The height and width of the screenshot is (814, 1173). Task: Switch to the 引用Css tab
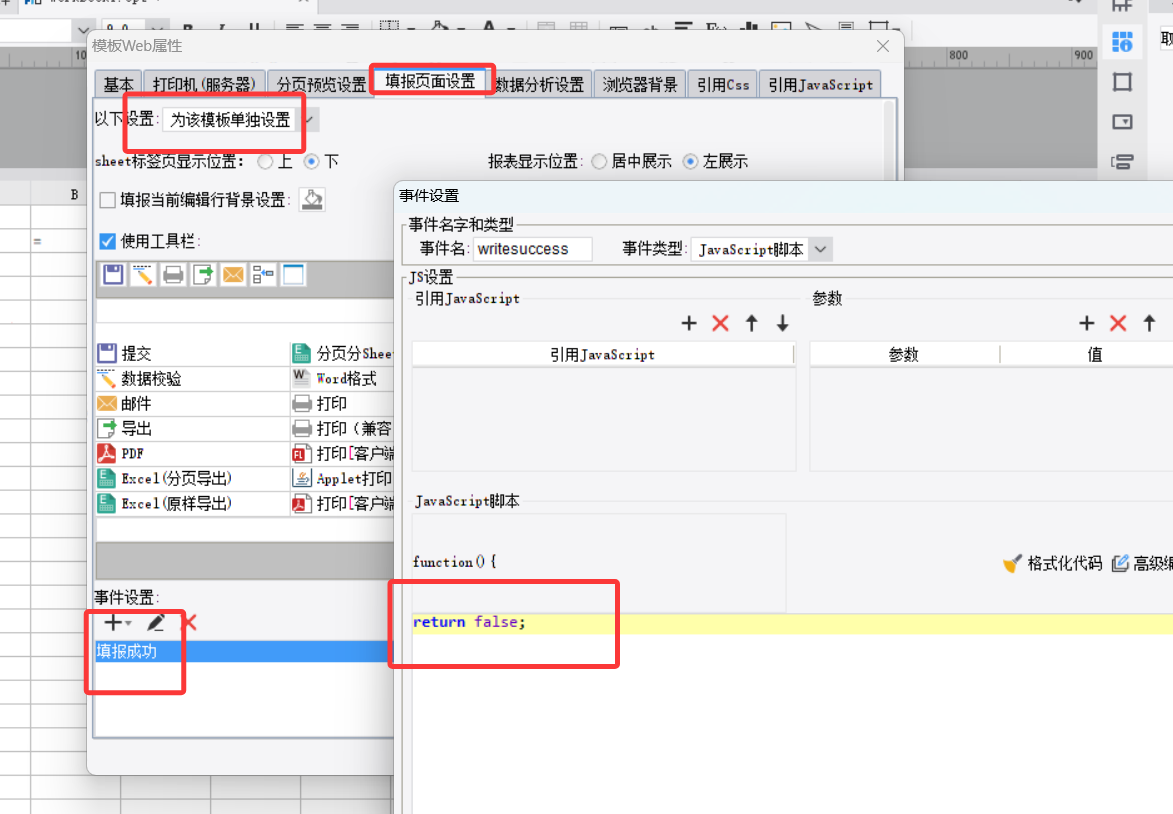tap(723, 85)
